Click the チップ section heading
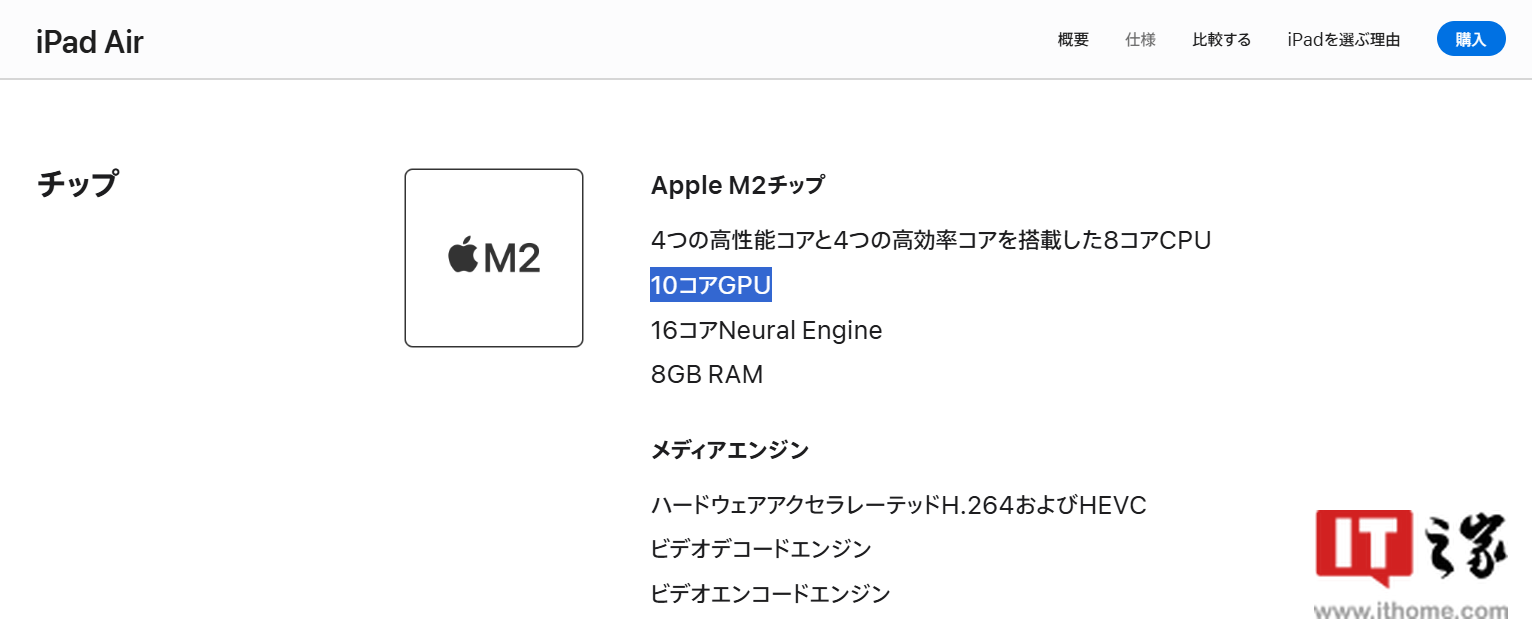1532x643 pixels. [75, 184]
